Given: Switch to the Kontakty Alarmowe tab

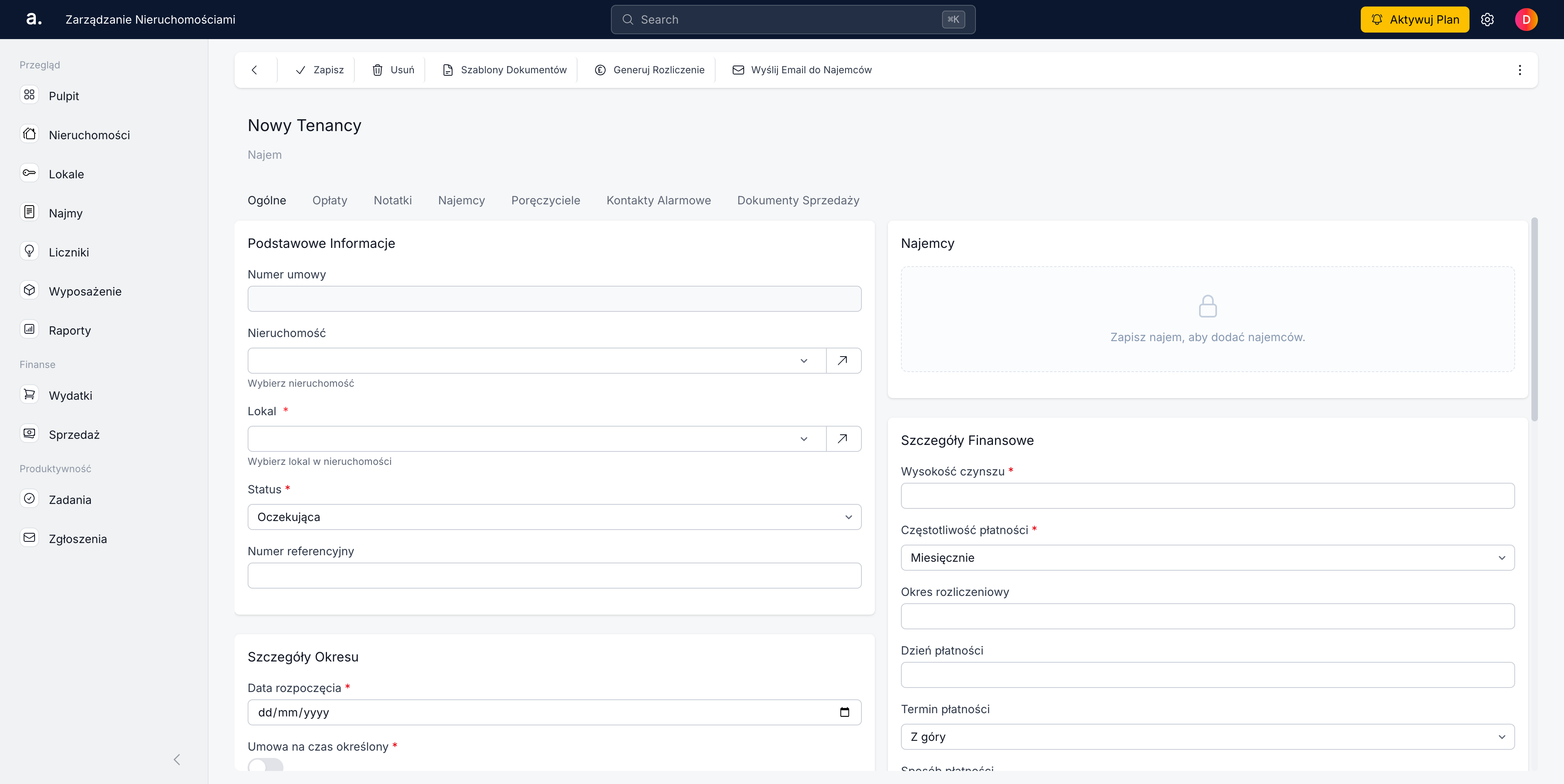Looking at the screenshot, I should 658,200.
